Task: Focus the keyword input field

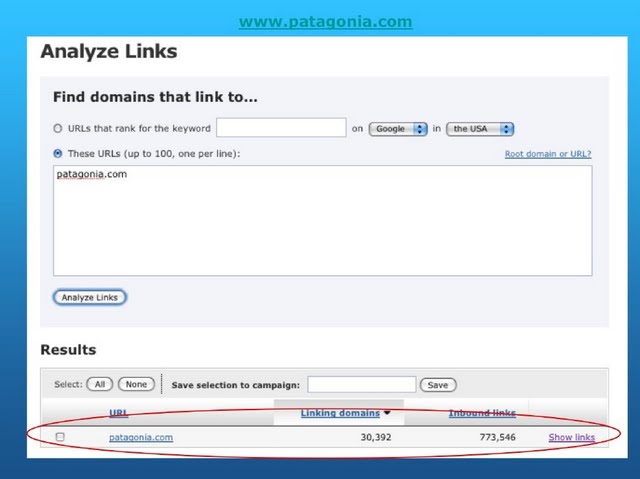Action: [x=281, y=128]
